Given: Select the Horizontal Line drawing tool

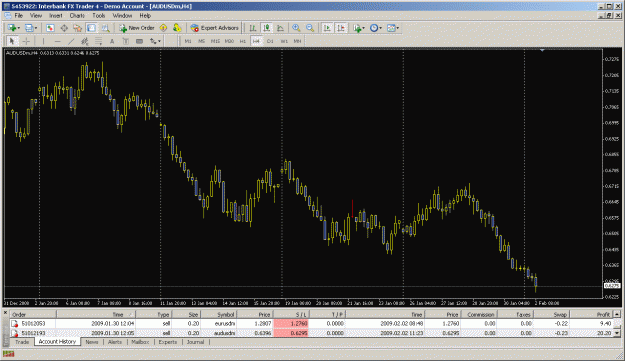Looking at the screenshot, I should click(57, 41).
